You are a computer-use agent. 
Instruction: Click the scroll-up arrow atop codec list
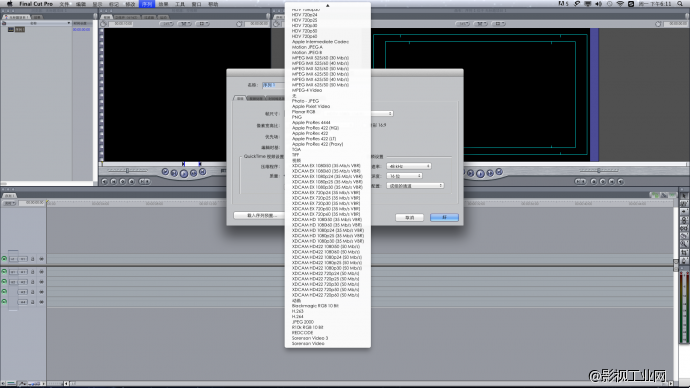[327, 5]
